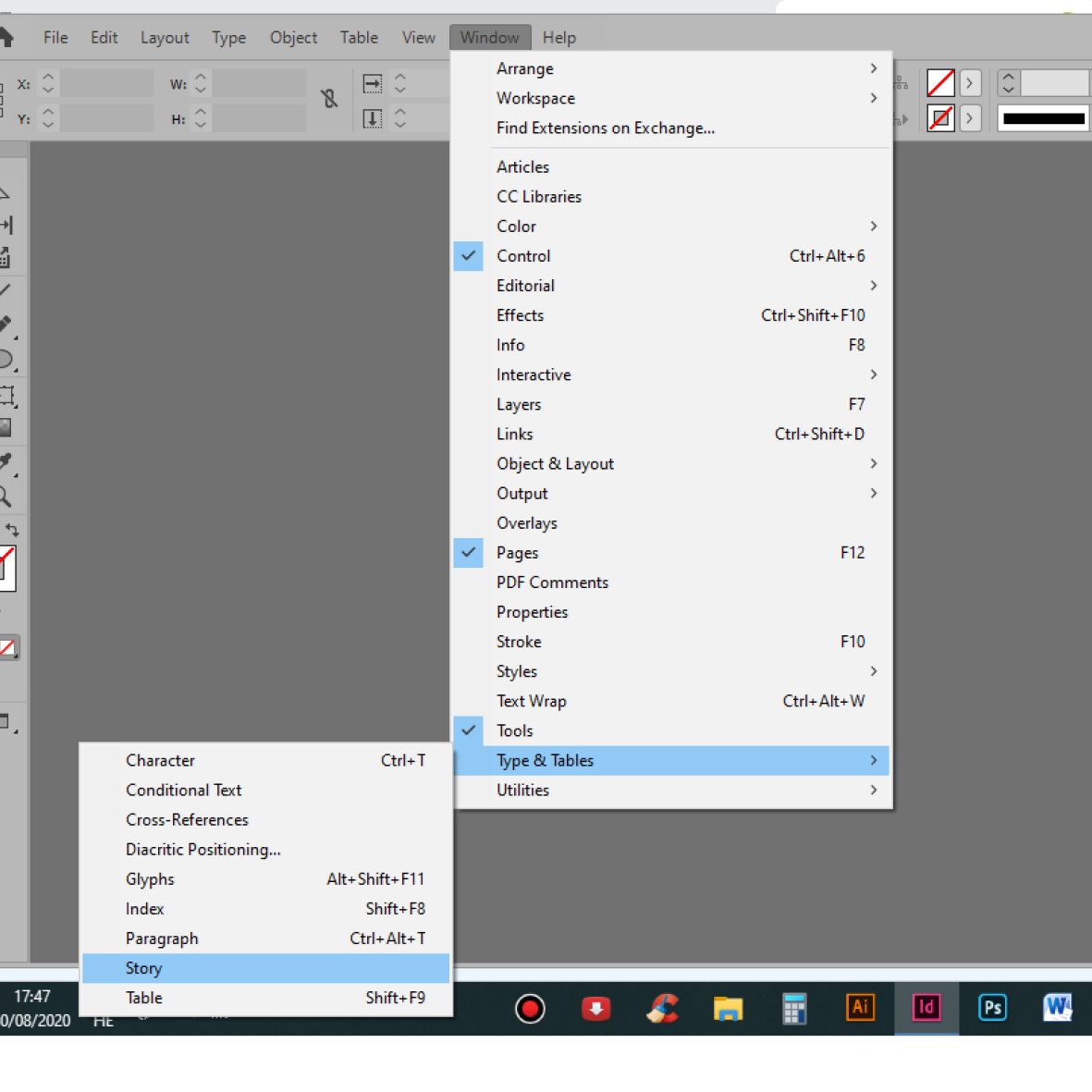Click the screen mode icon at the toolbox bottom
1092x1092 pixels.
coord(6,721)
